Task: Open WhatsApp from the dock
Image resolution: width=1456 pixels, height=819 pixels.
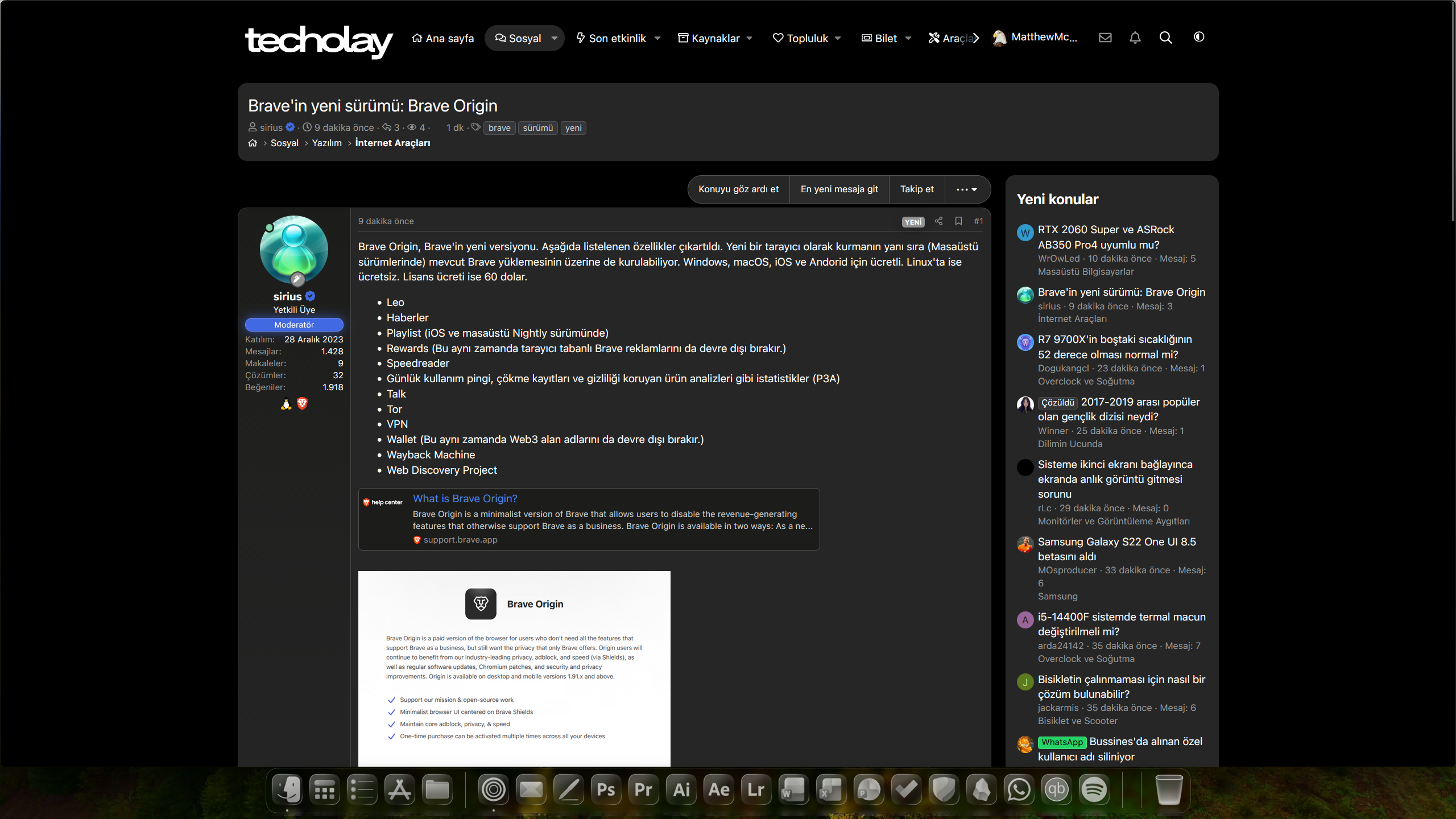Action: (x=1019, y=789)
